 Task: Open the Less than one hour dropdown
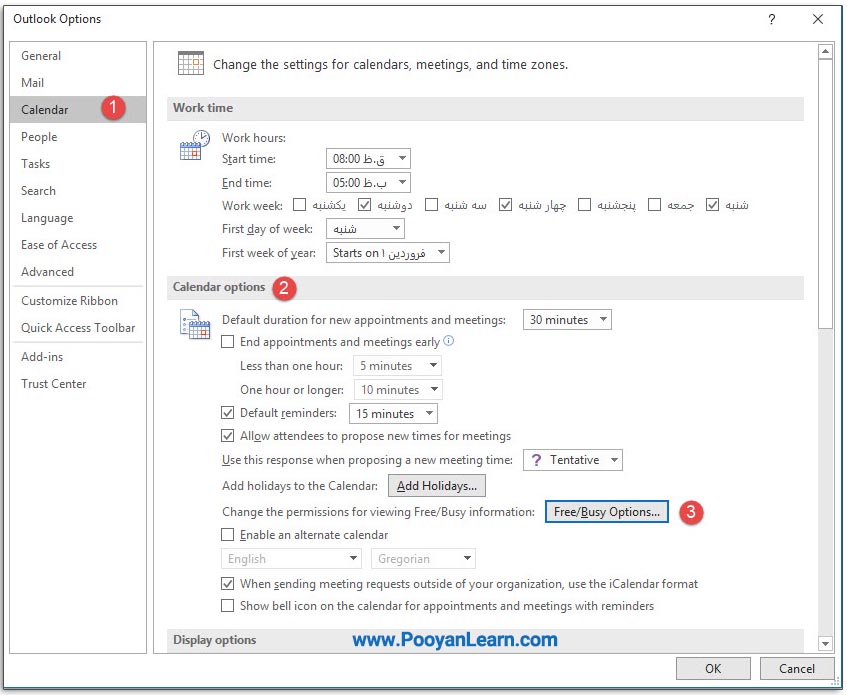point(397,366)
